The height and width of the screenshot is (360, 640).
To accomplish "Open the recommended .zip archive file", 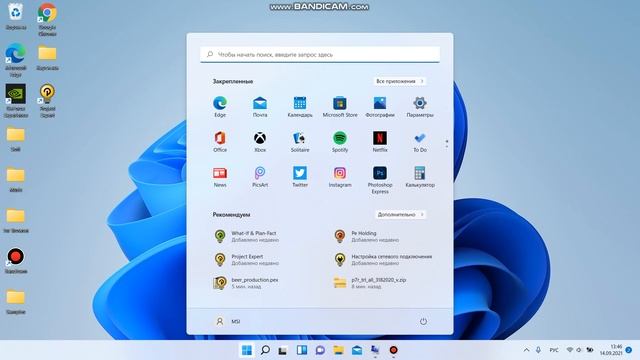I will (369, 283).
